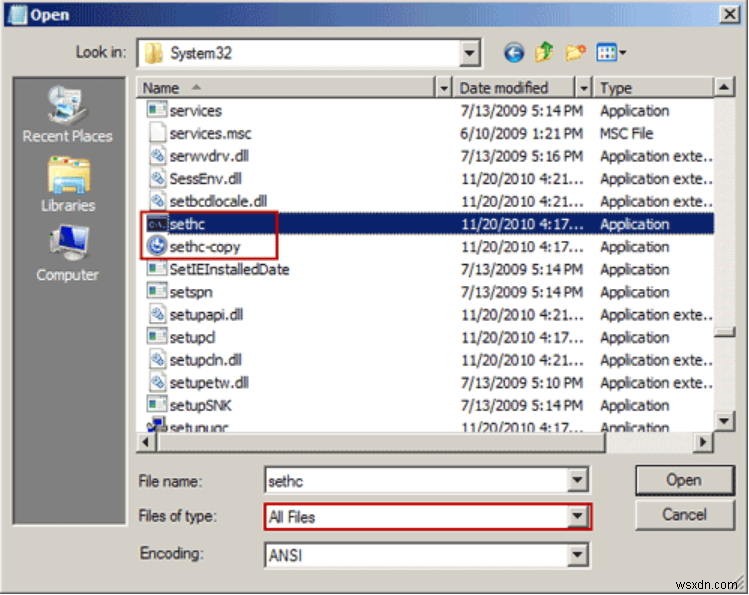This screenshot has height=595, width=749.
Task: Click the setupetw.dll file name text
Action: pos(209,382)
